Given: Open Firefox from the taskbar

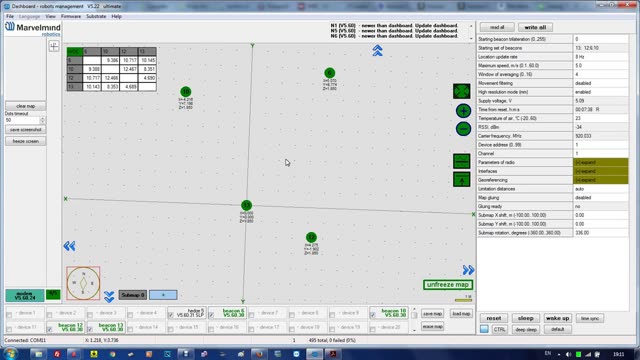Looking at the screenshot, I should [x=259, y=354].
